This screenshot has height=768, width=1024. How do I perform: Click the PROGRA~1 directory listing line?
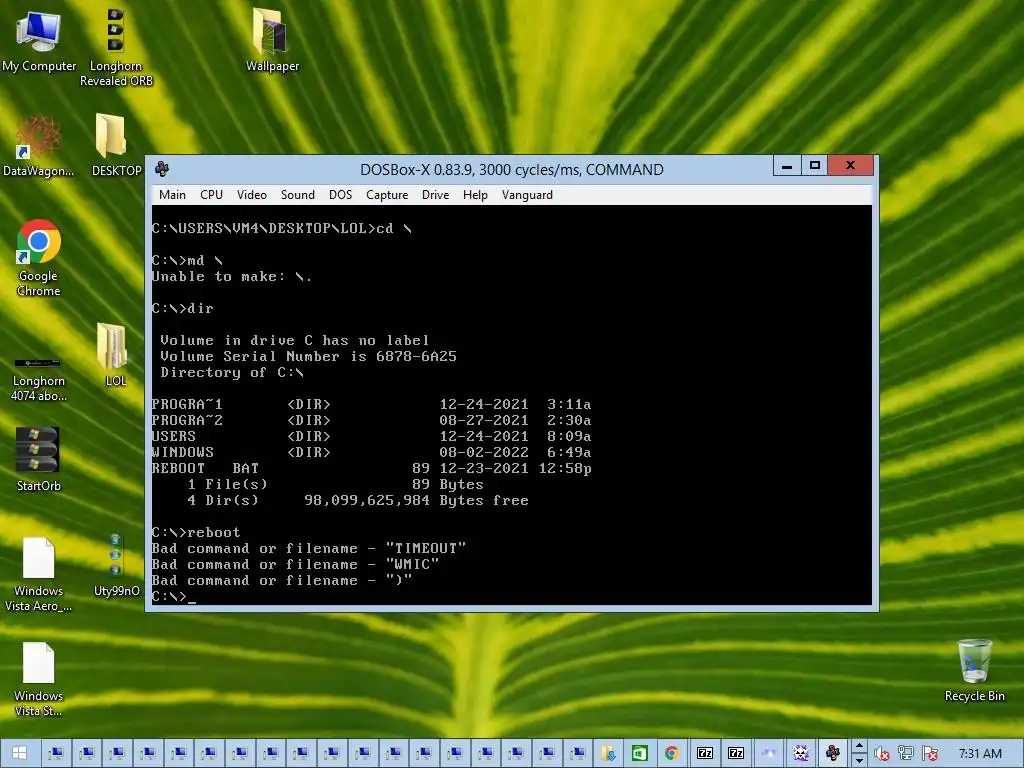point(372,404)
